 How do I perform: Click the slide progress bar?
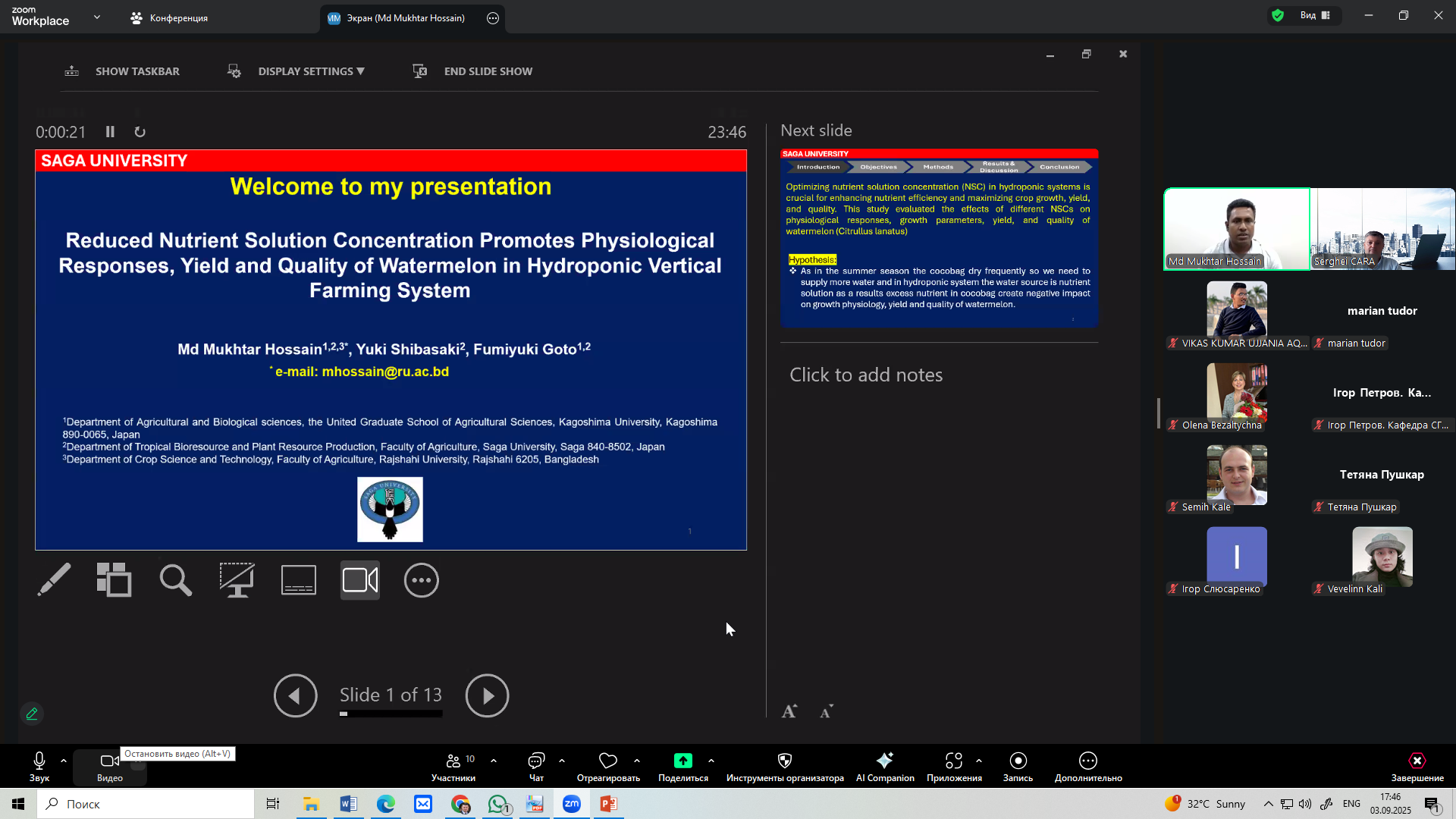click(391, 714)
